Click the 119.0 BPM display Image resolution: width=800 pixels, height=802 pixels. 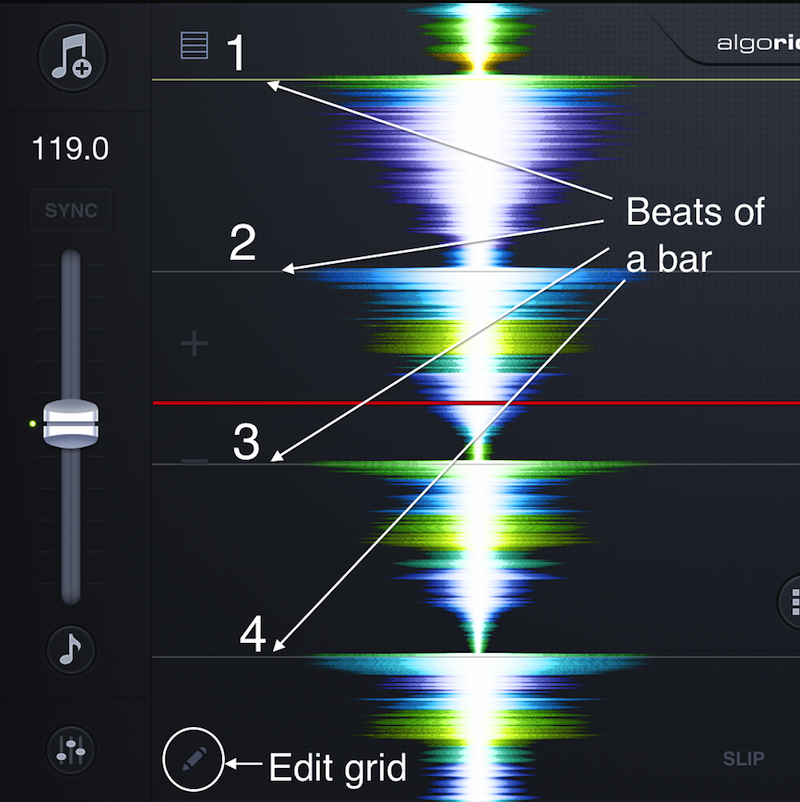click(70, 150)
